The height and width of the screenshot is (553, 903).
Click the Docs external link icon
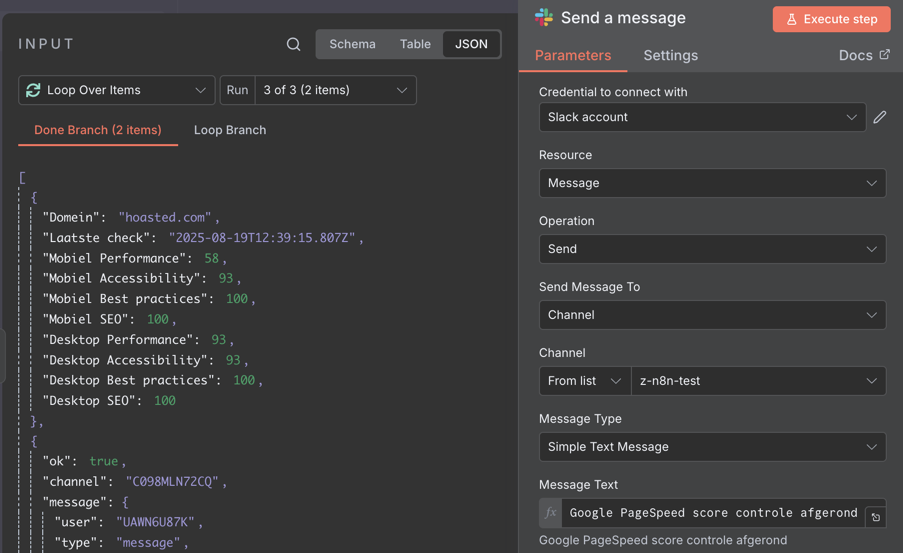click(x=885, y=54)
